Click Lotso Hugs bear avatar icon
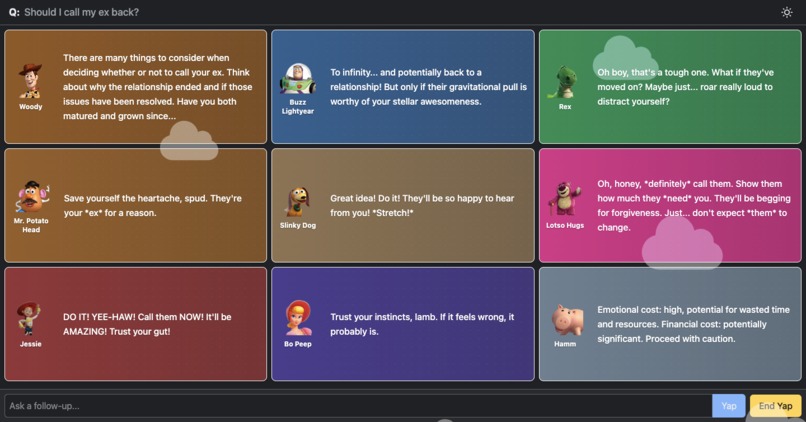 [564, 200]
